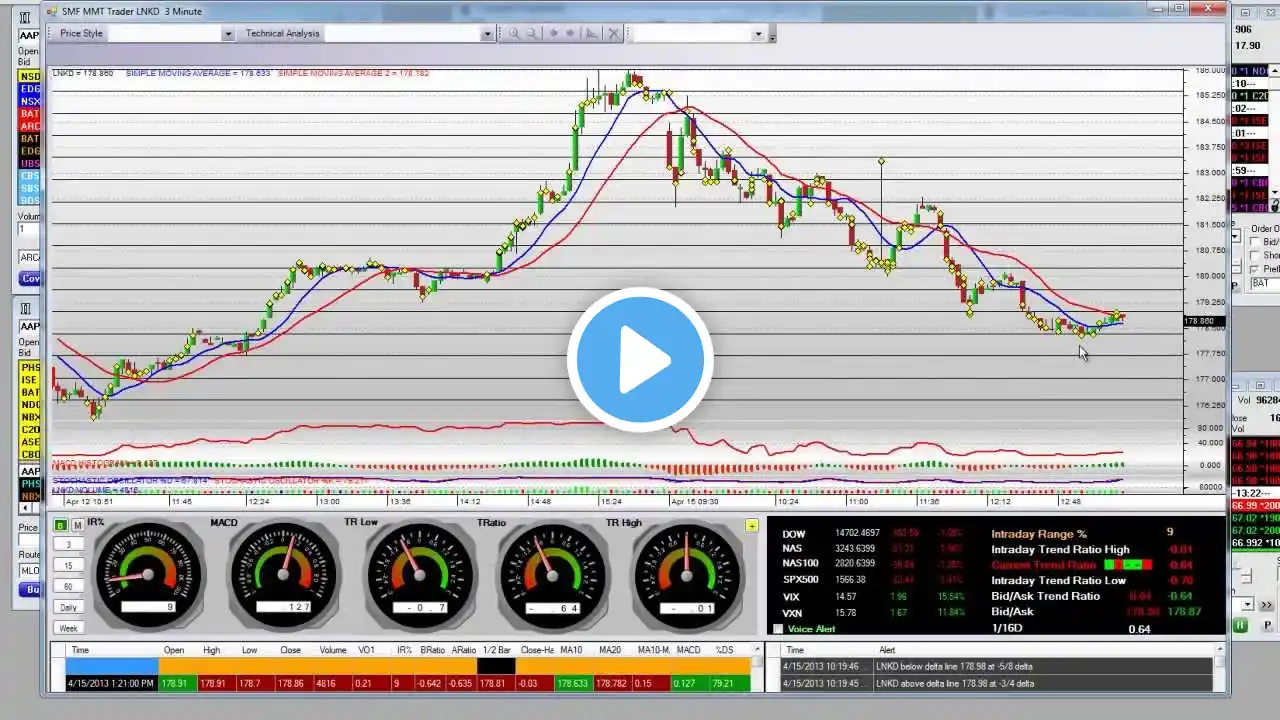Click the IR% gauge dial

(147, 577)
